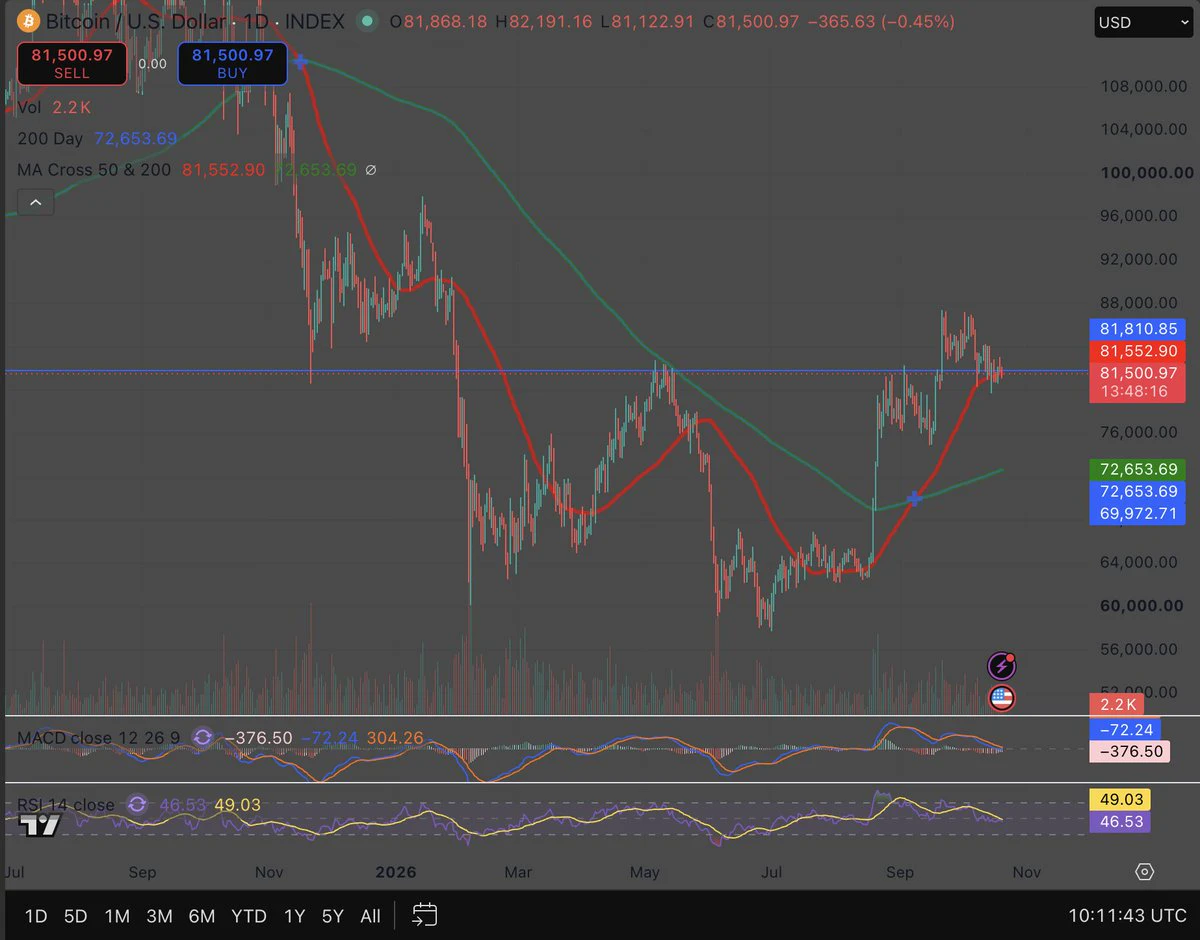Image resolution: width=1200 pixels, height=940 pixels.
Task: Click the −376.50 MACD axis label
Action: pyautogui.click(x=1130, y=752)
